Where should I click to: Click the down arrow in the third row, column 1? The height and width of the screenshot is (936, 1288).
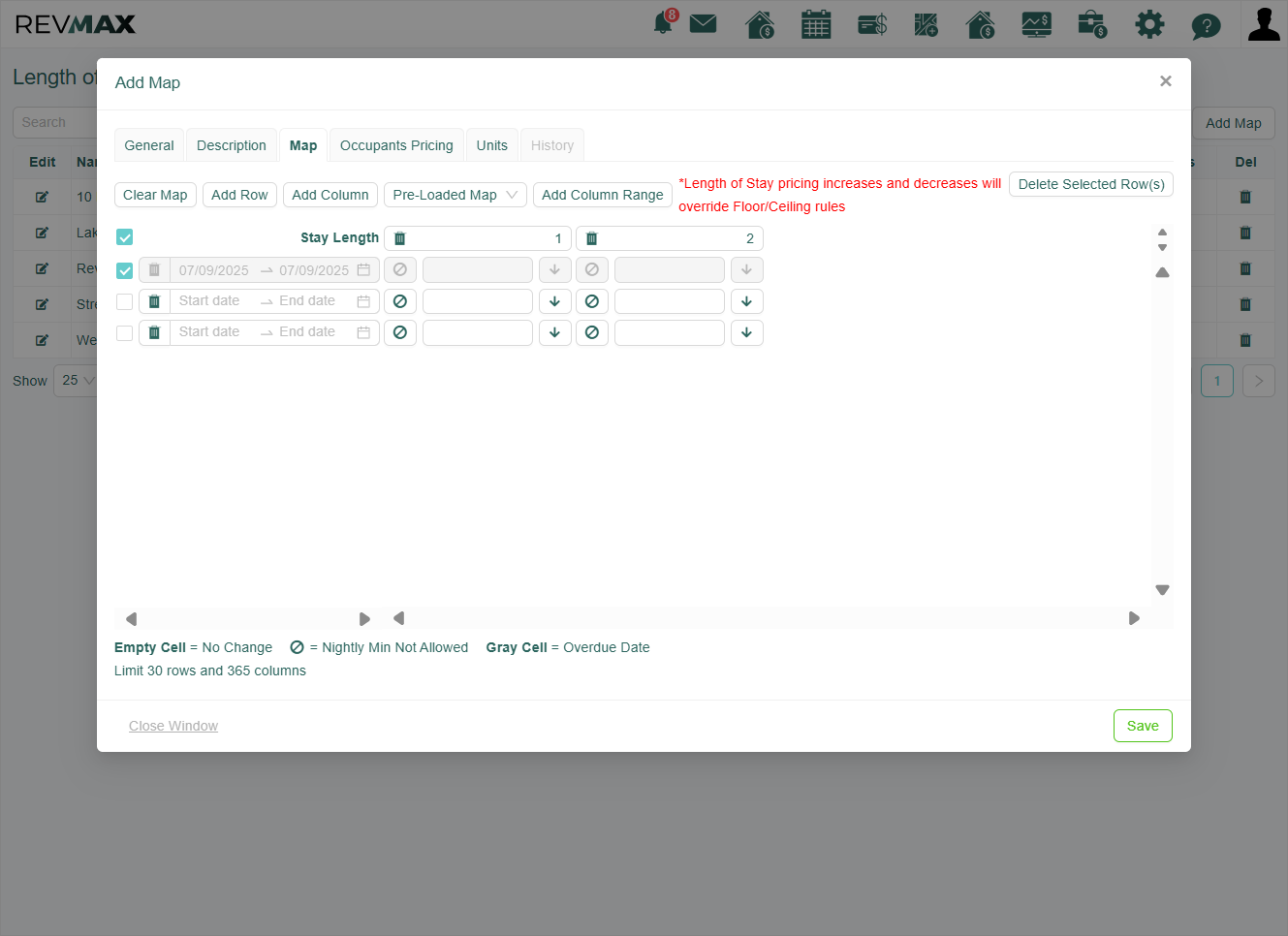tap(554, 332)
